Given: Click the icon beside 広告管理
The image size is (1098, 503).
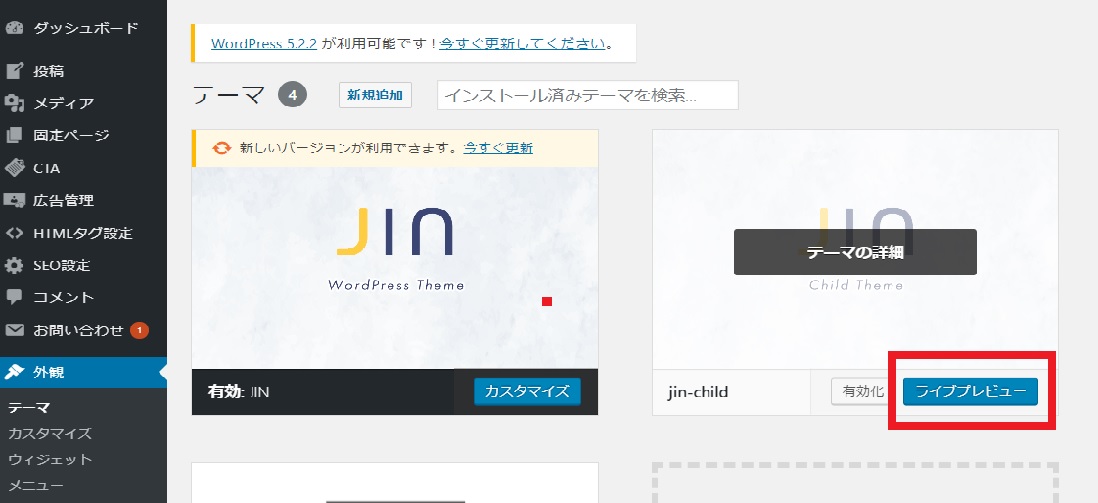Looking at the screenshot, I should [x=14, y=200].
